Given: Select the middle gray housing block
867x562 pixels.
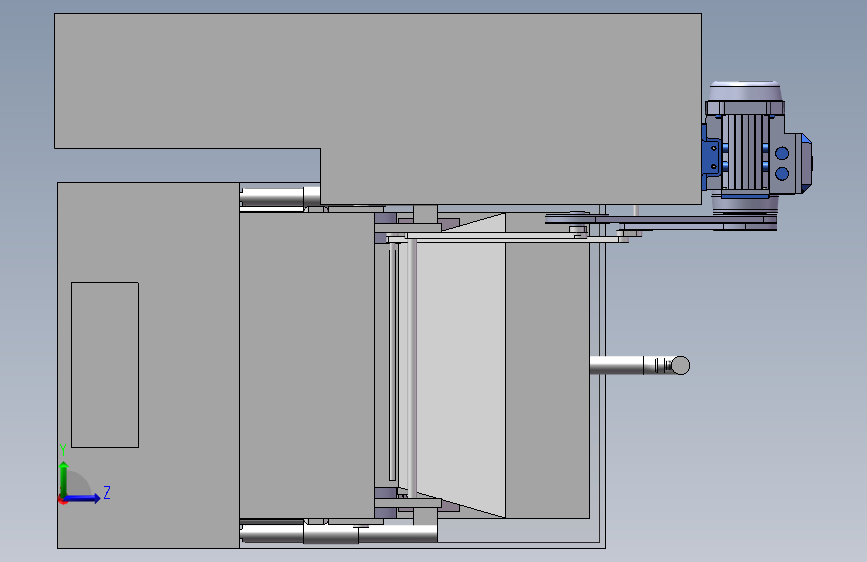Looking at the screenshot, I should [307, 366].
